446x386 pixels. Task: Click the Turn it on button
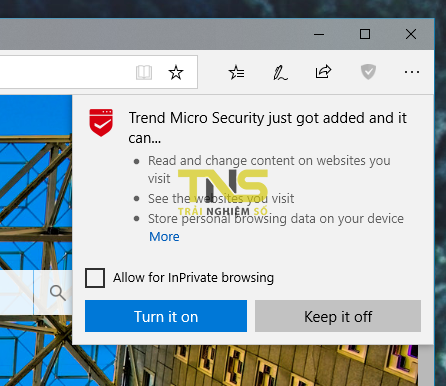[x=166, y=316]
